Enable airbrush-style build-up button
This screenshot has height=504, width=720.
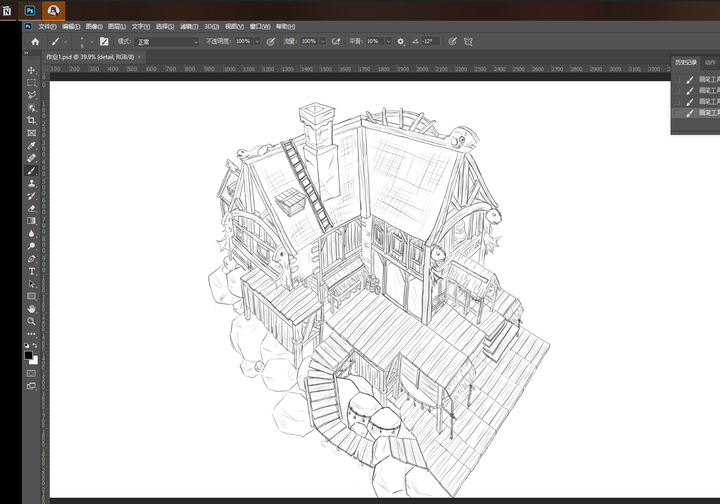pos(336,42)
